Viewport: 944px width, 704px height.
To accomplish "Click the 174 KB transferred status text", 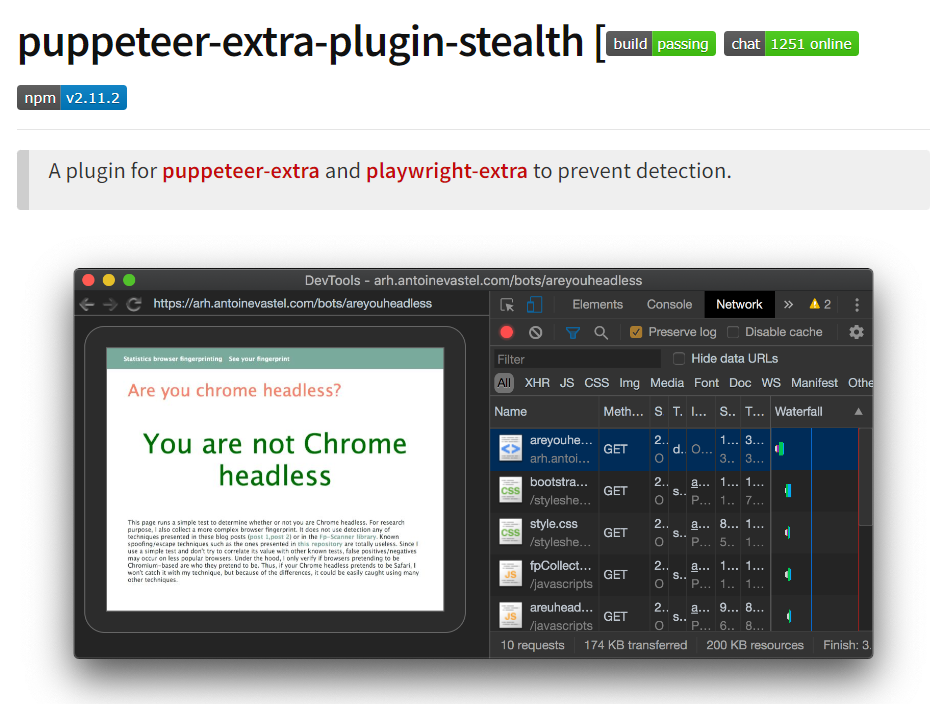I will [x=635, y=645].
